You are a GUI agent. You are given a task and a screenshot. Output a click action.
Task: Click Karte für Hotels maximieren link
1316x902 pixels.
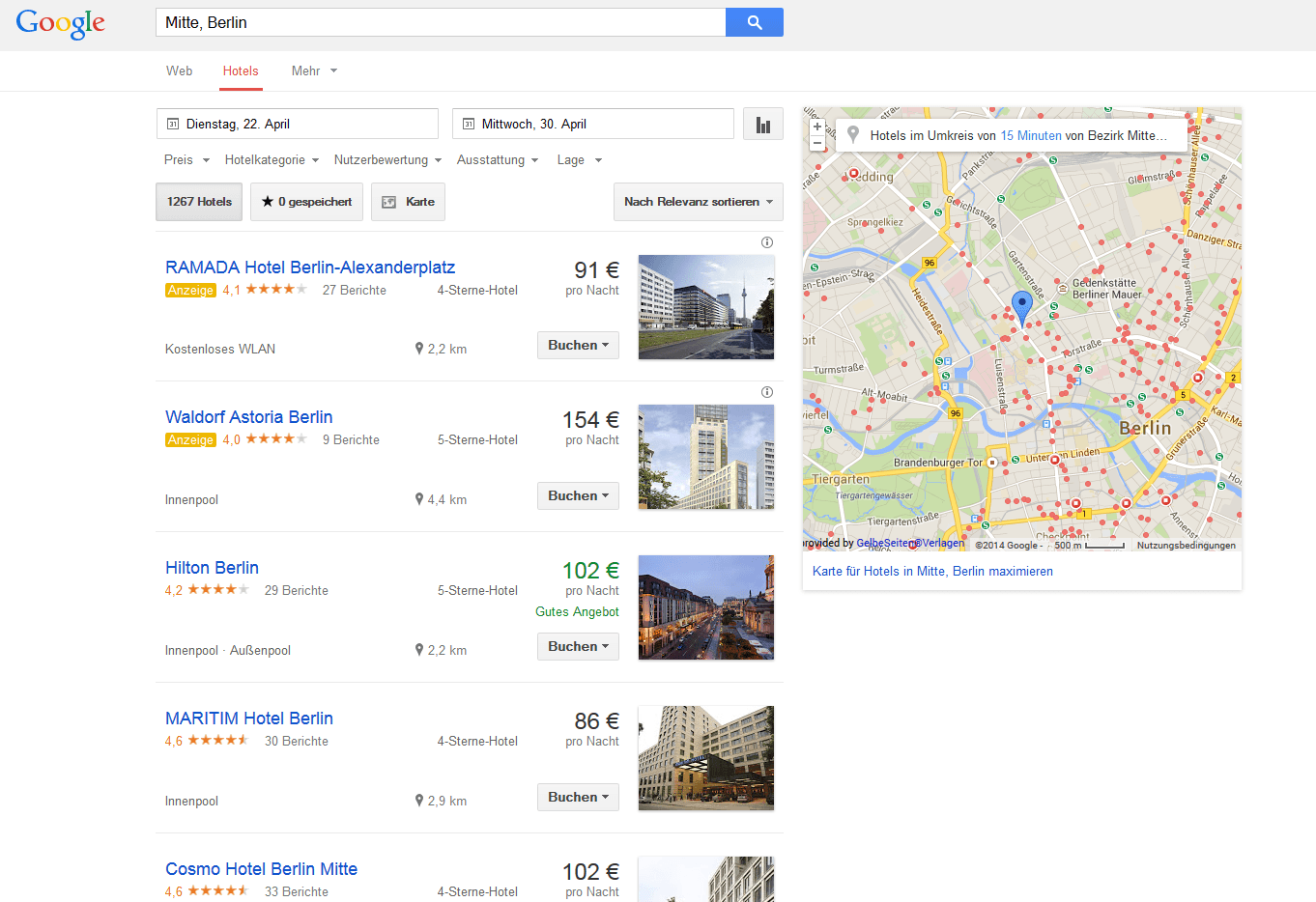[932, 571]
